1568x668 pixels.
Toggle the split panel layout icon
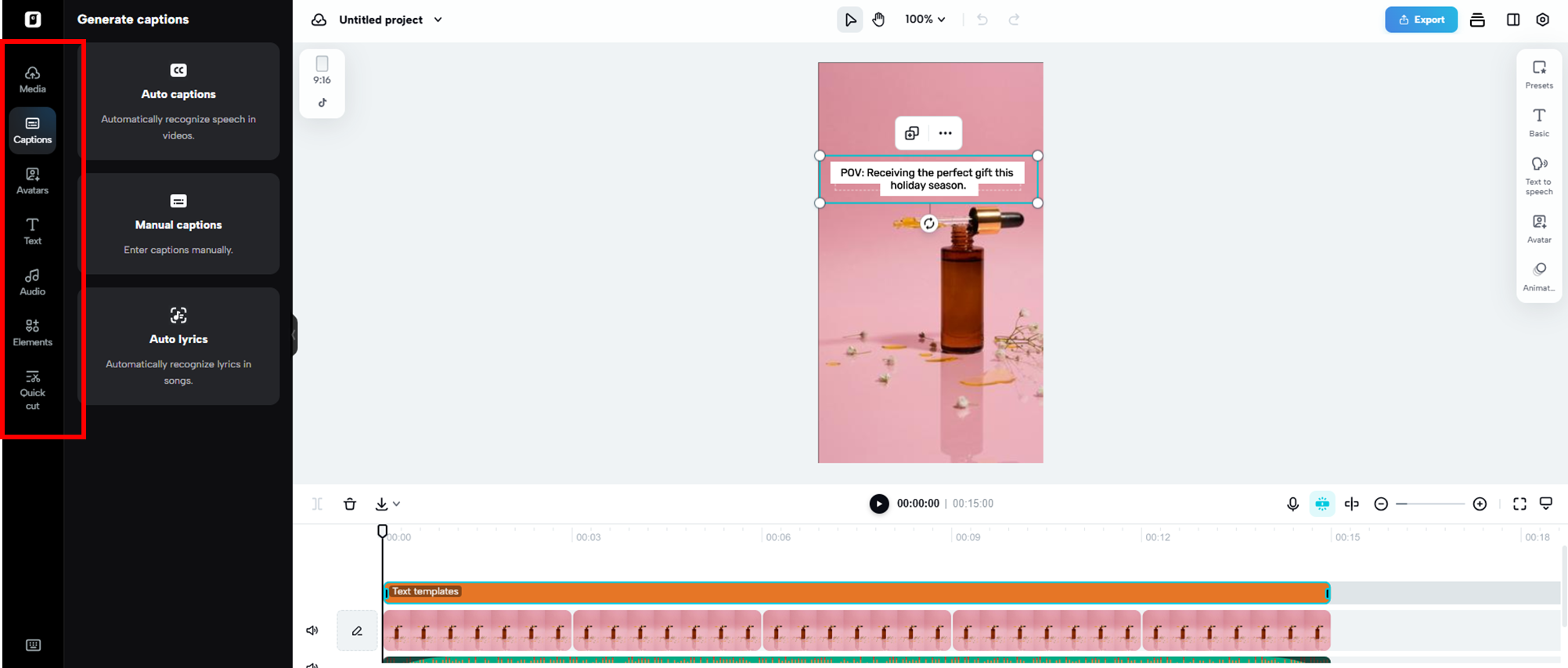pos(1512,20)
